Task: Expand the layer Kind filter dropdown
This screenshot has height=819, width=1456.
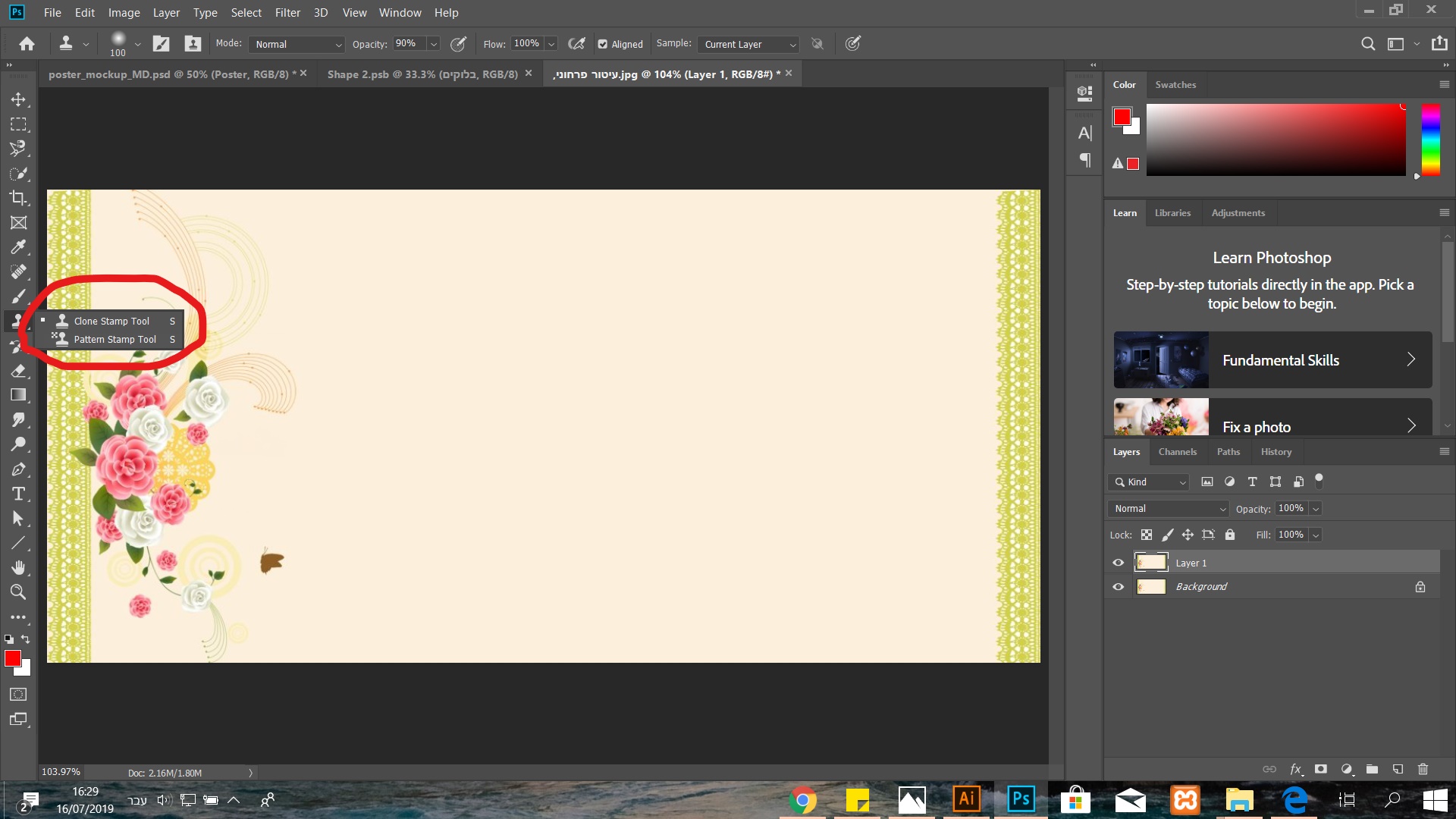Action: [1149, 482]
